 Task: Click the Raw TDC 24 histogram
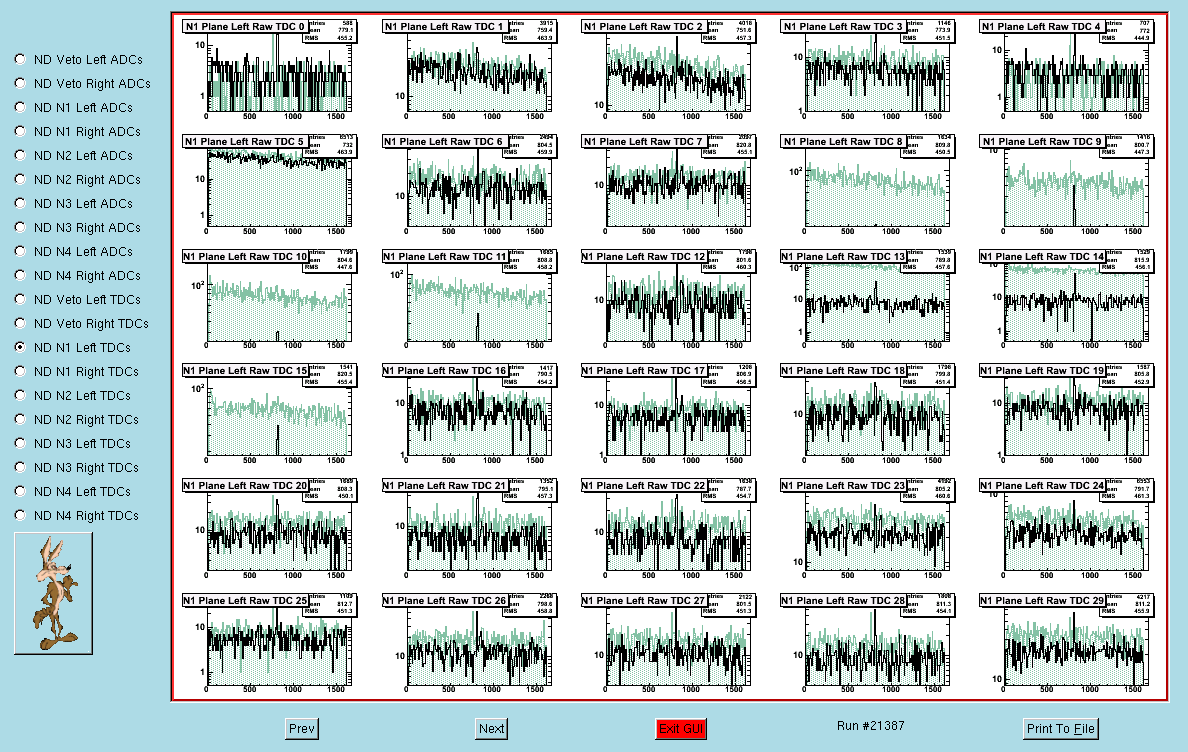pyautogui.click(x=1066, y=529)
